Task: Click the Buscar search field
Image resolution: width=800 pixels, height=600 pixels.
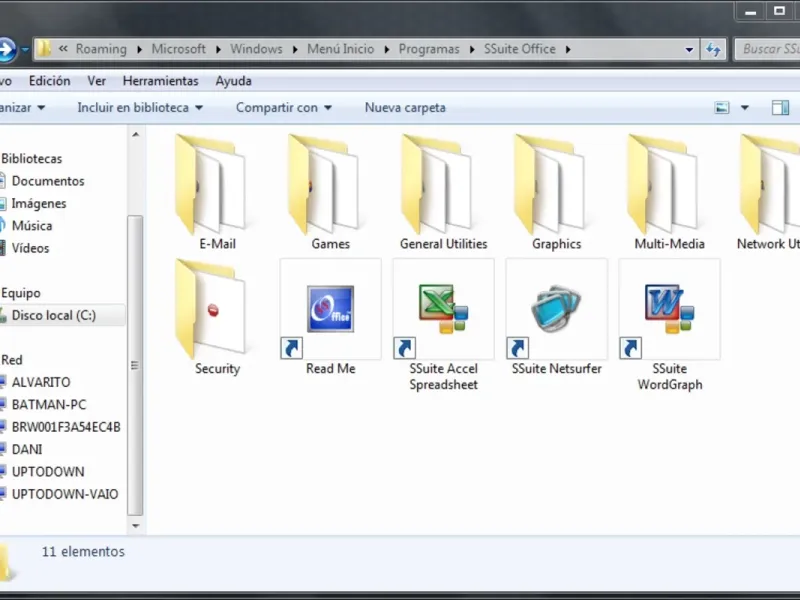Action: click(x=767, y=49)
